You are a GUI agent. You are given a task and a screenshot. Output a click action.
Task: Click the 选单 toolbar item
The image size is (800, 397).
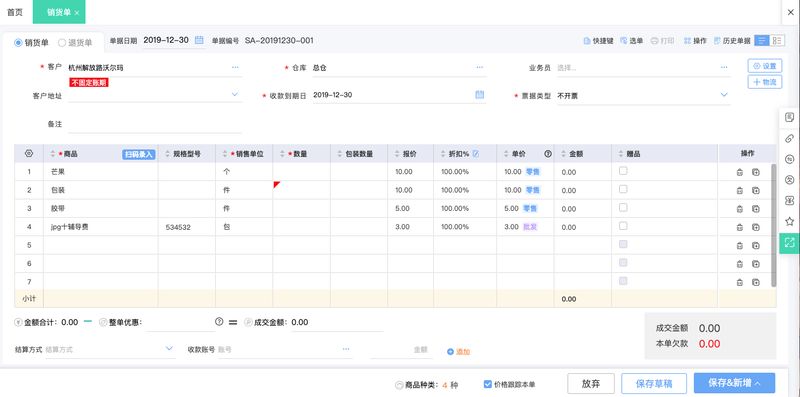pyautogui.click(x=632, y=41)
